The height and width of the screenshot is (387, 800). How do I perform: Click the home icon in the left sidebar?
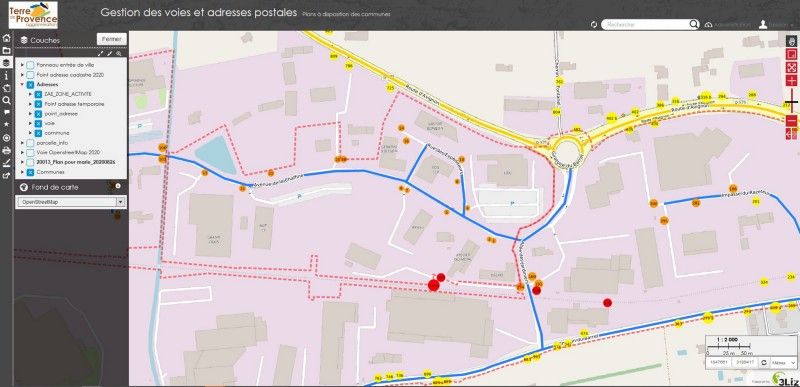click(7, 38)
